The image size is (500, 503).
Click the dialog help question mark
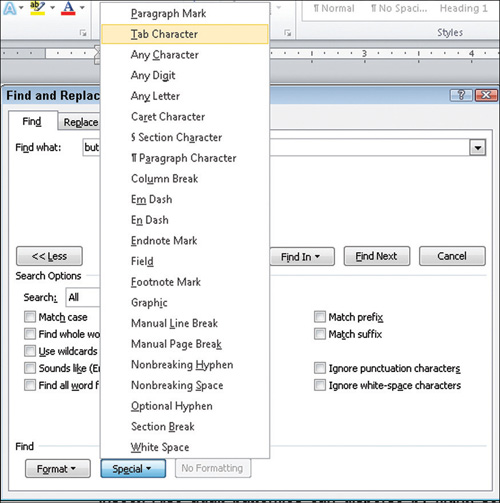[x=461, y=95]
